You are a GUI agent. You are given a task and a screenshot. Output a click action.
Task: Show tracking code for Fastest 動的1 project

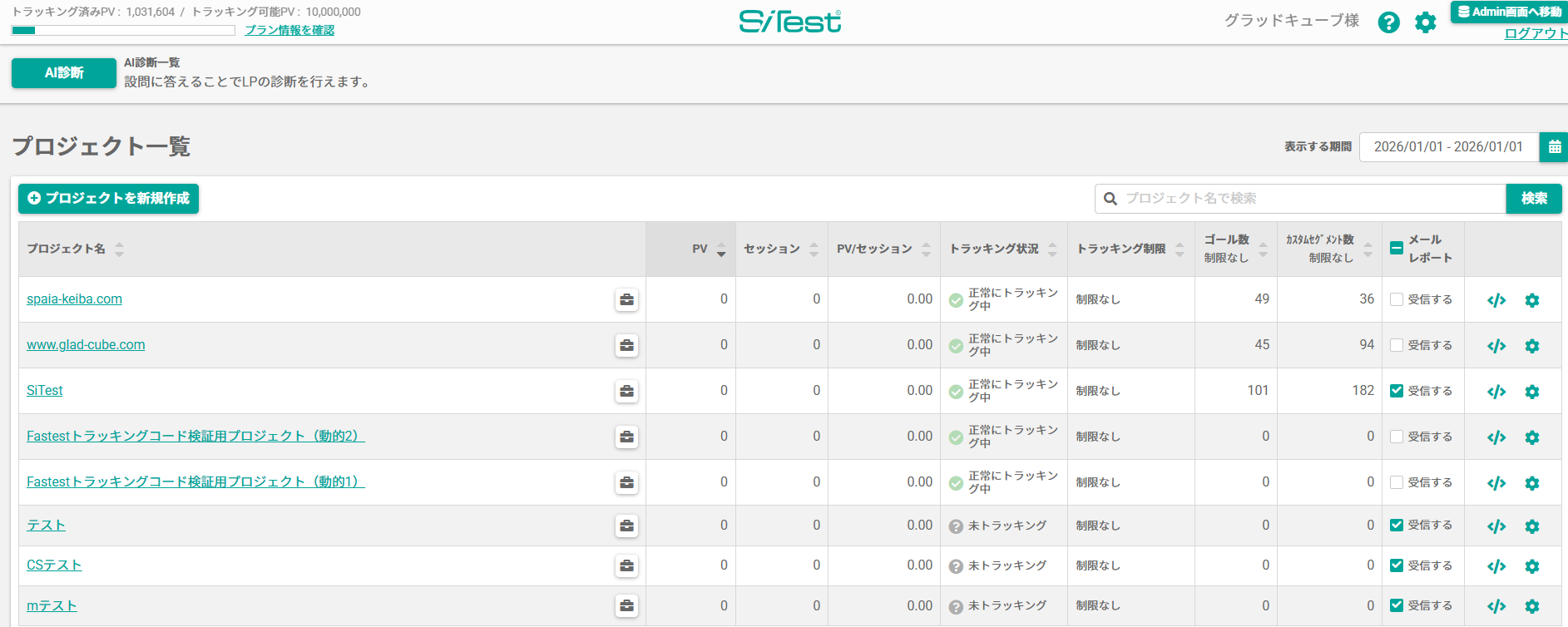[1496, 483]
